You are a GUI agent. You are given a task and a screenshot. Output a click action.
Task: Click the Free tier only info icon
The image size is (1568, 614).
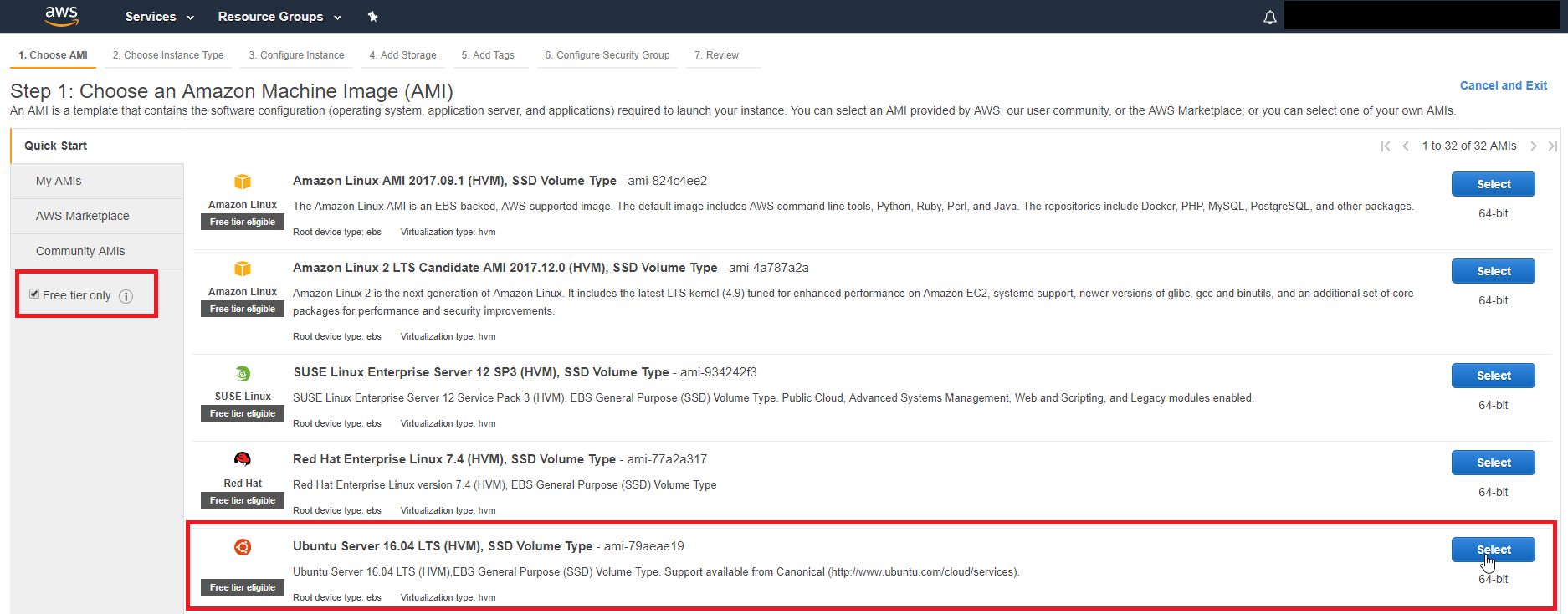click(x=126, y=296)
